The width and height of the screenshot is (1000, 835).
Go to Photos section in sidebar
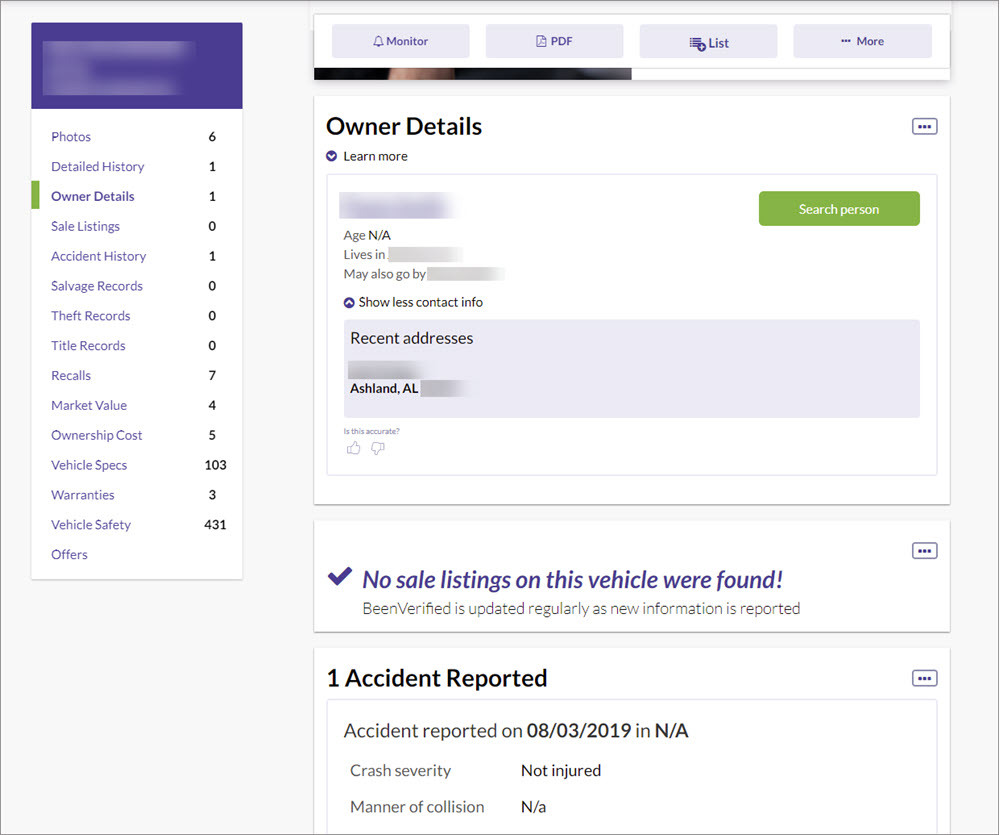click(71, 137)
